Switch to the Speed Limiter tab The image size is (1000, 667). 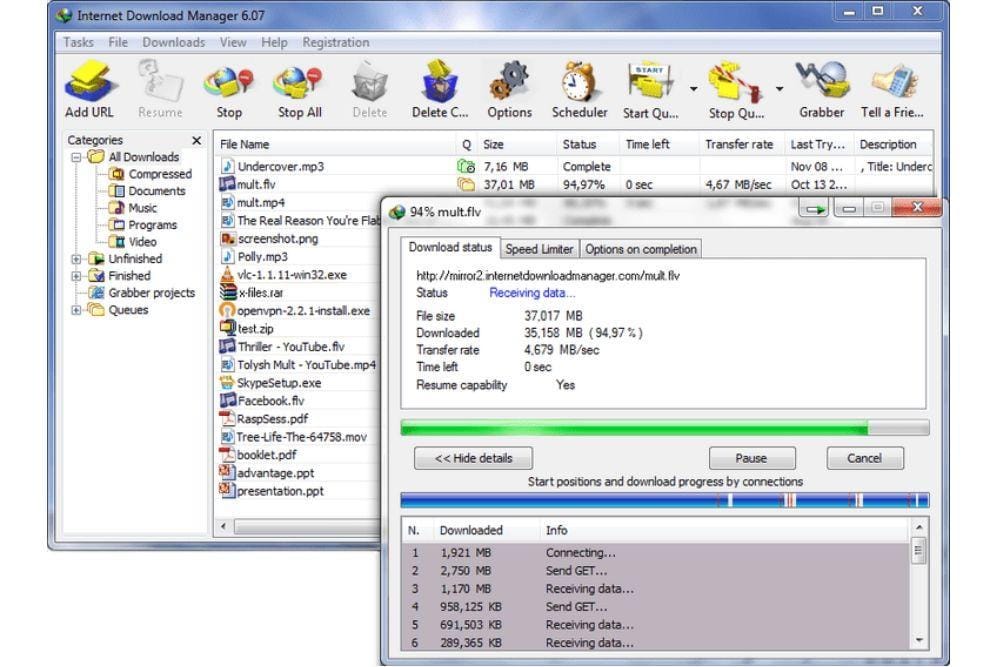pos(538,249)
